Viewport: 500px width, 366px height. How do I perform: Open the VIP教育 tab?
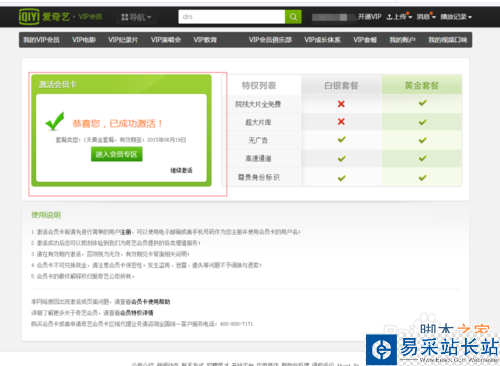[x=205, y=40]
